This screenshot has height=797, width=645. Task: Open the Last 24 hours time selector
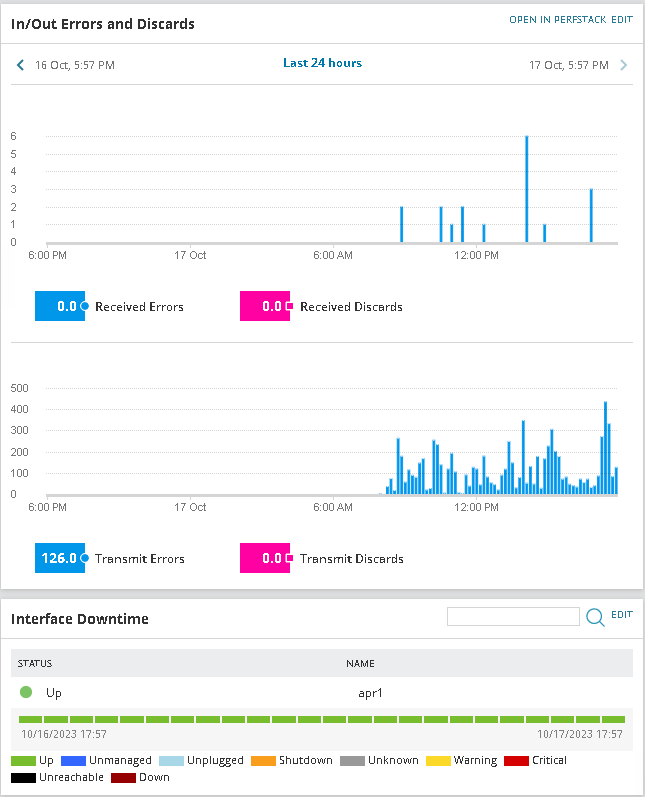(x=322, y=63)
